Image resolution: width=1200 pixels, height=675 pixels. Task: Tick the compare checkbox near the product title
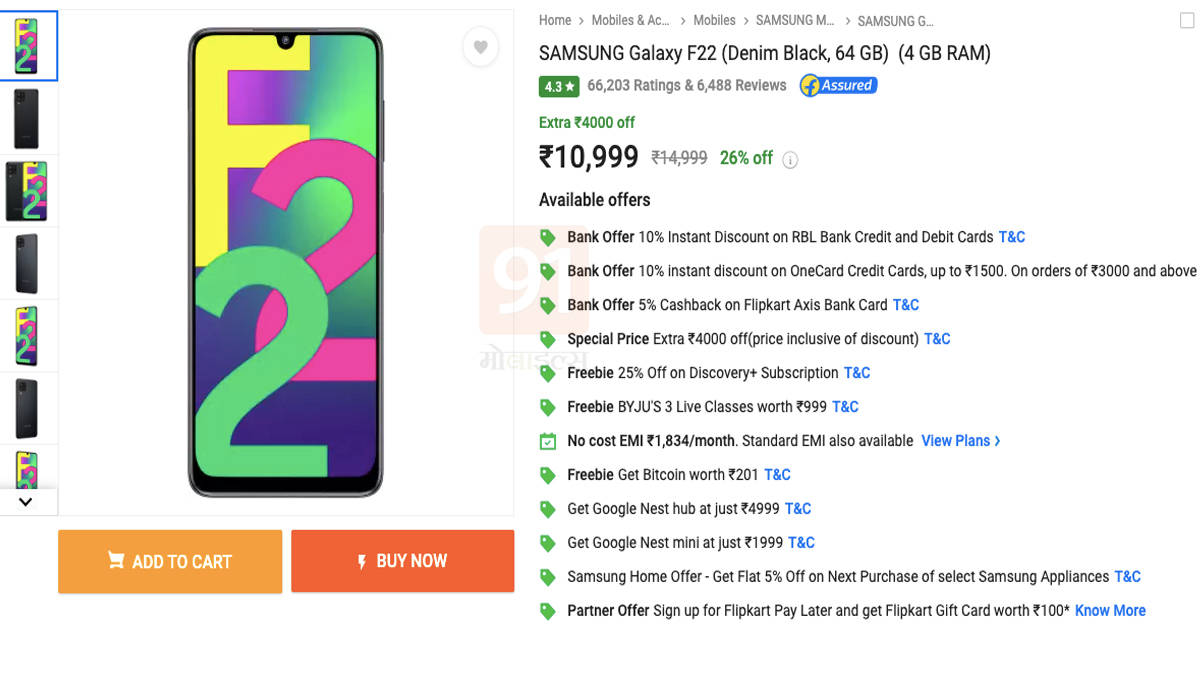1187,21
